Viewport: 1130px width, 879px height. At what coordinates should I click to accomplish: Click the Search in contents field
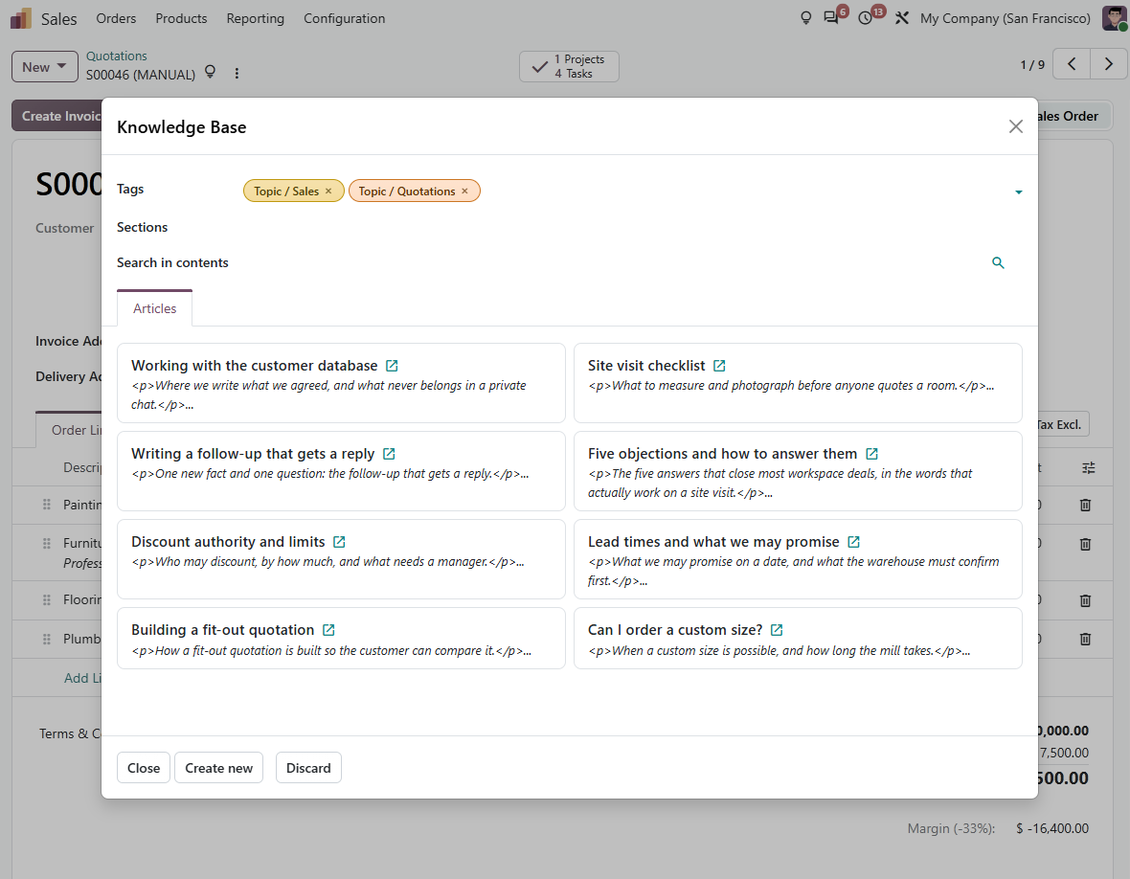click(613, 263)
